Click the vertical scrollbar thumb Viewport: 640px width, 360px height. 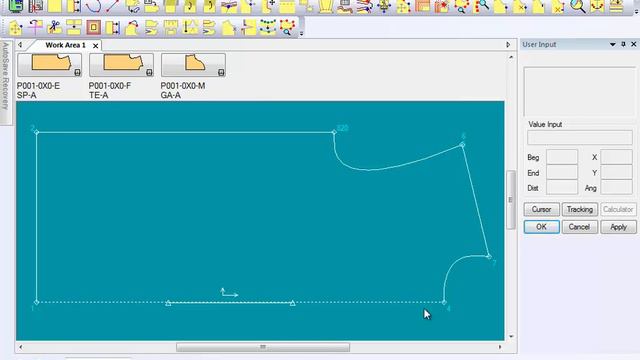[511, 200]
